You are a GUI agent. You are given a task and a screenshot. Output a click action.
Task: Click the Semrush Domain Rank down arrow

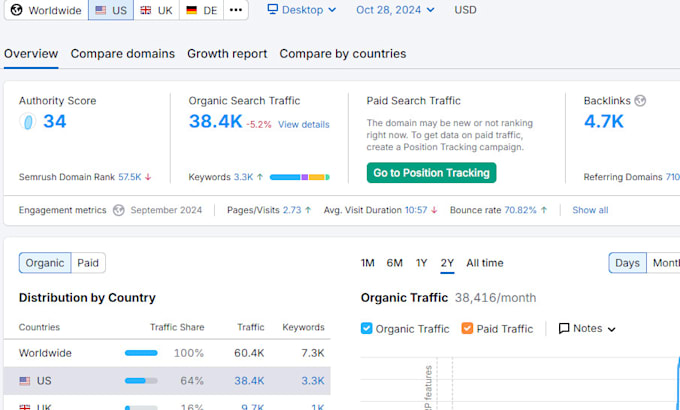pos(148,177)
